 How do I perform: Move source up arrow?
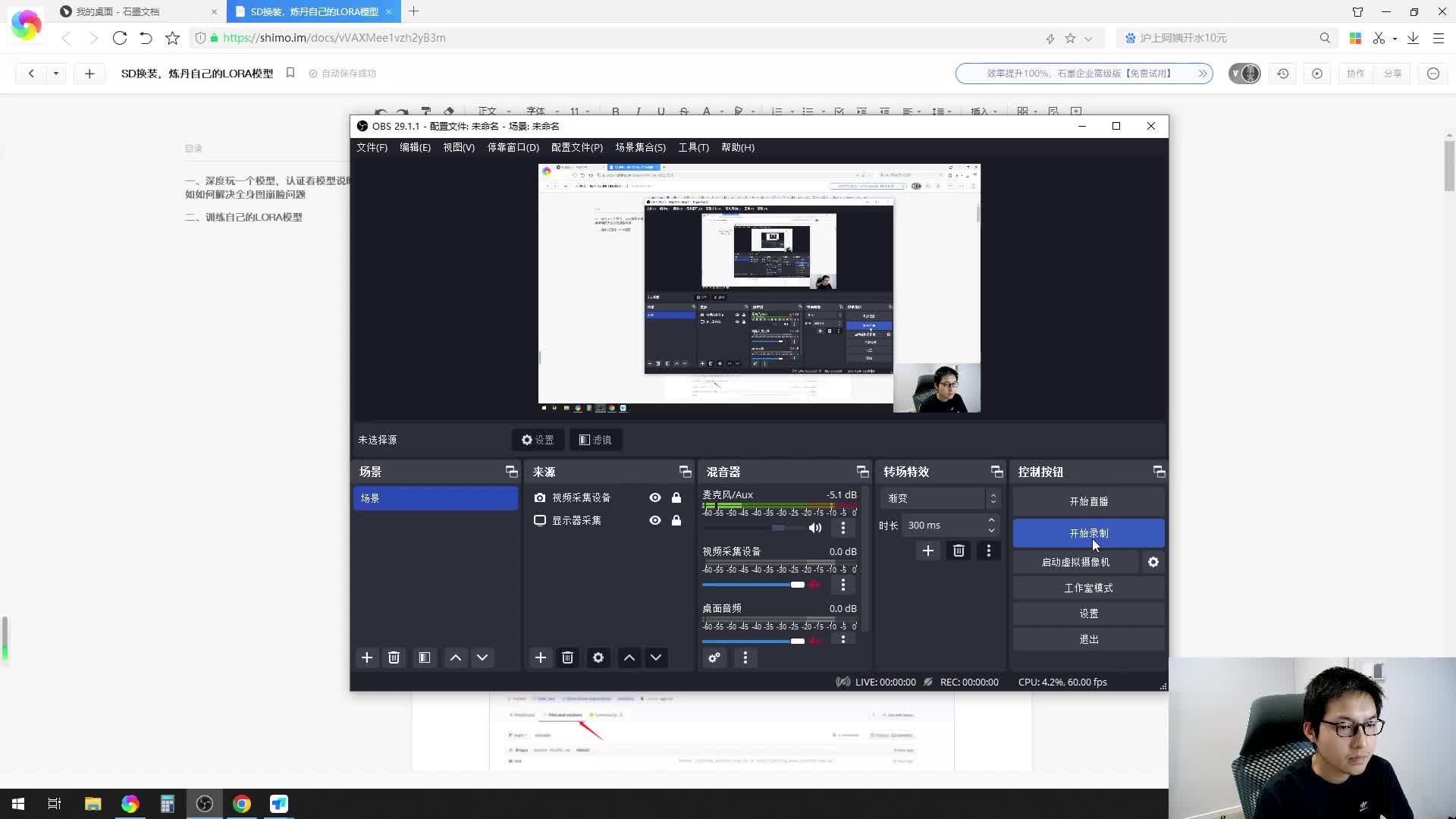click(x=629, y=657)
